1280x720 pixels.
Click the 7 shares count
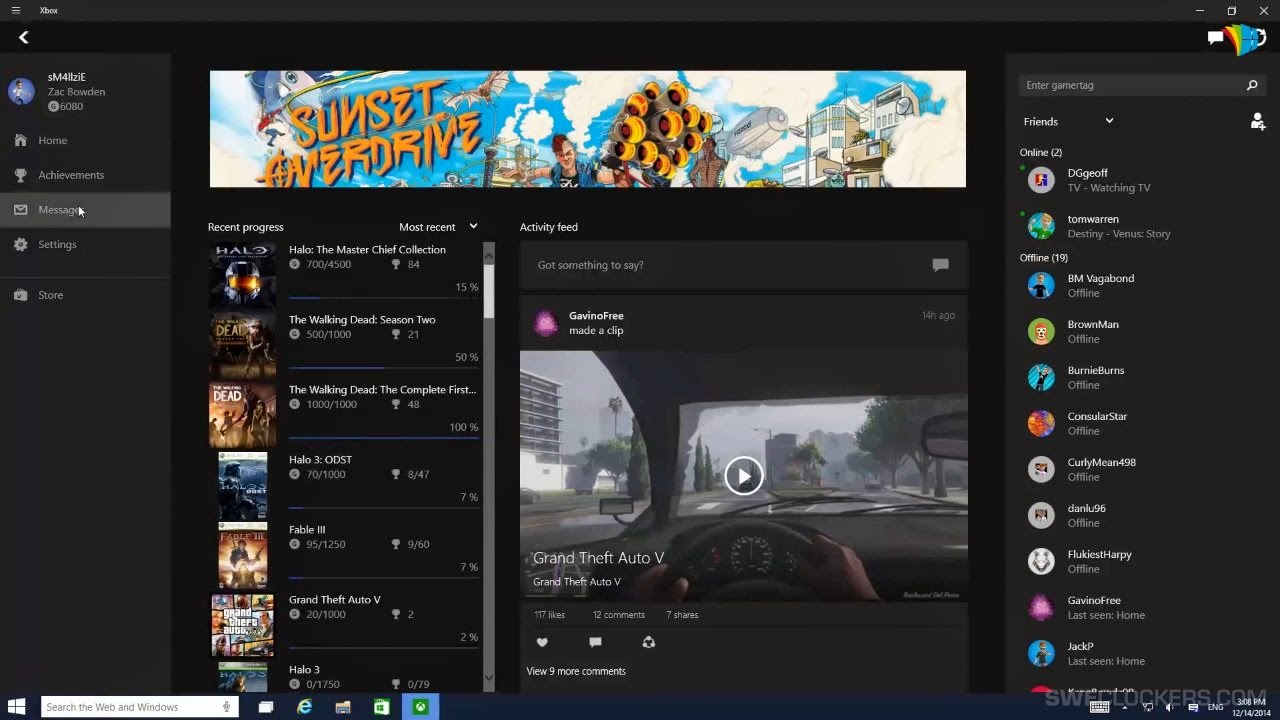point(682,615)
